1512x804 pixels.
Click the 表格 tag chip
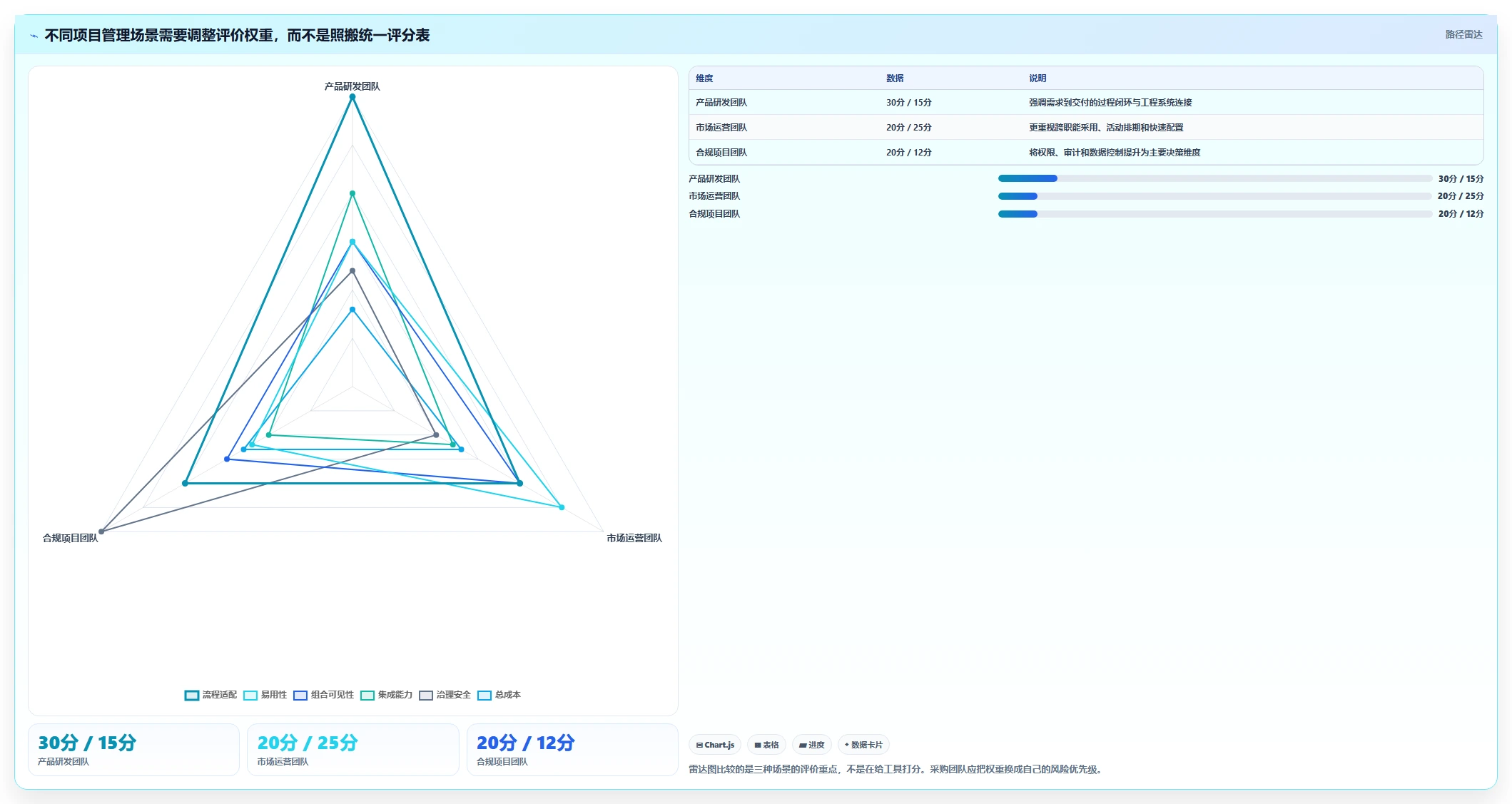766,745
